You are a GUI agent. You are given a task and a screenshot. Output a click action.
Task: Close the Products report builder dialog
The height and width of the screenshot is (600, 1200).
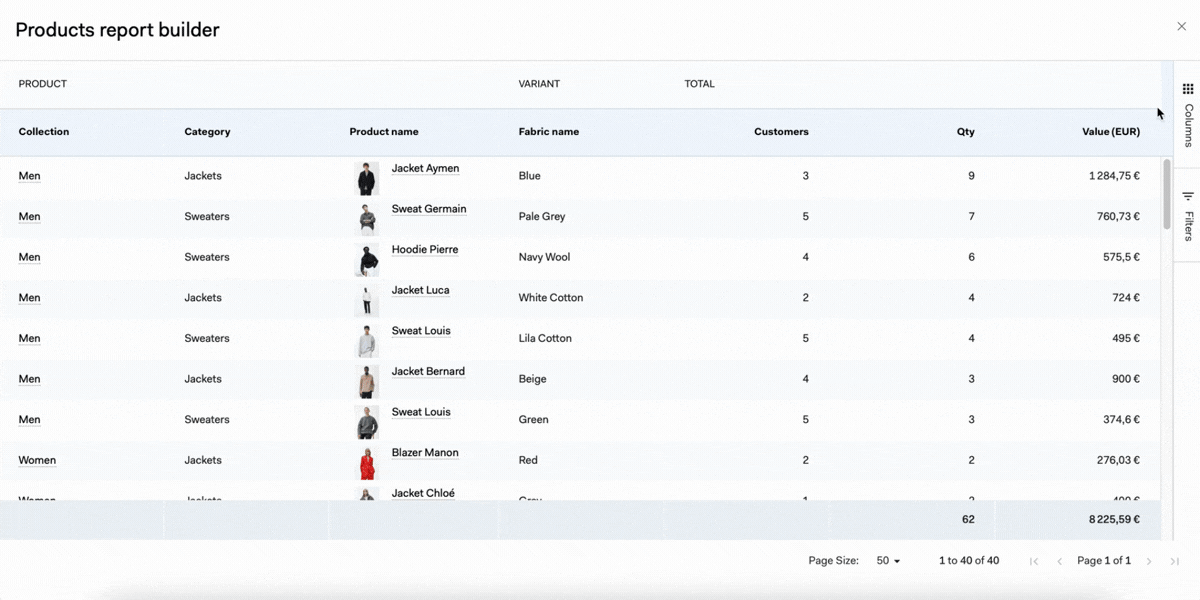(x=1181, y=27)
